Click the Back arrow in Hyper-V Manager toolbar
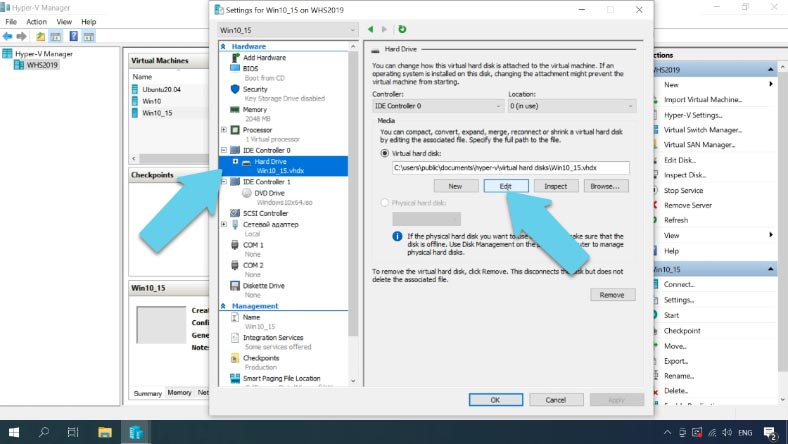Image resolution: width=788 pixels, height=444 pixels. (8, 36)
